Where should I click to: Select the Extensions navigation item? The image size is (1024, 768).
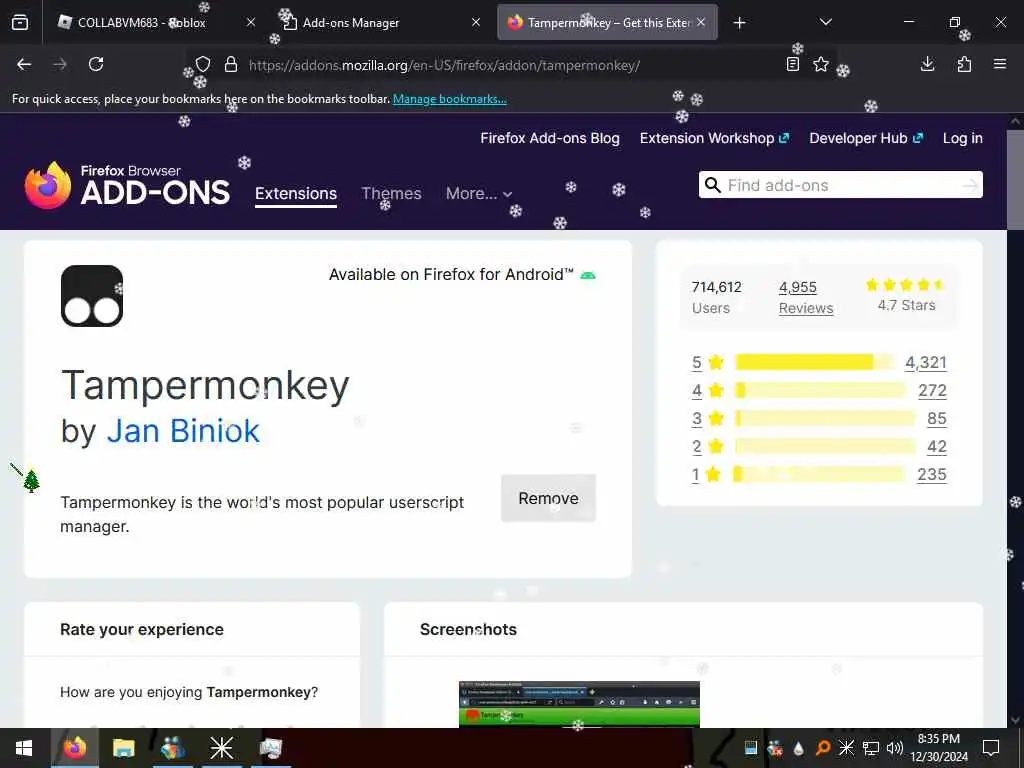[x=296, y=194]
